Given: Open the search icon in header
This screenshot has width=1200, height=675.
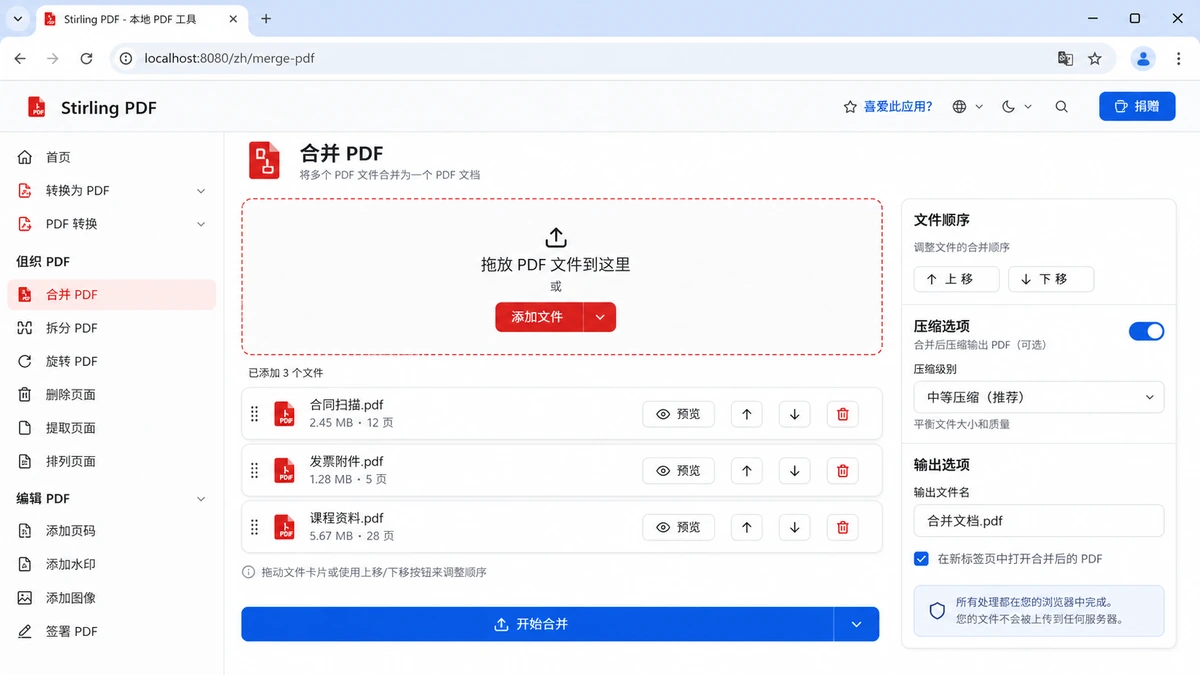Looking at the screenshot, I should [x=1061, y=107].
